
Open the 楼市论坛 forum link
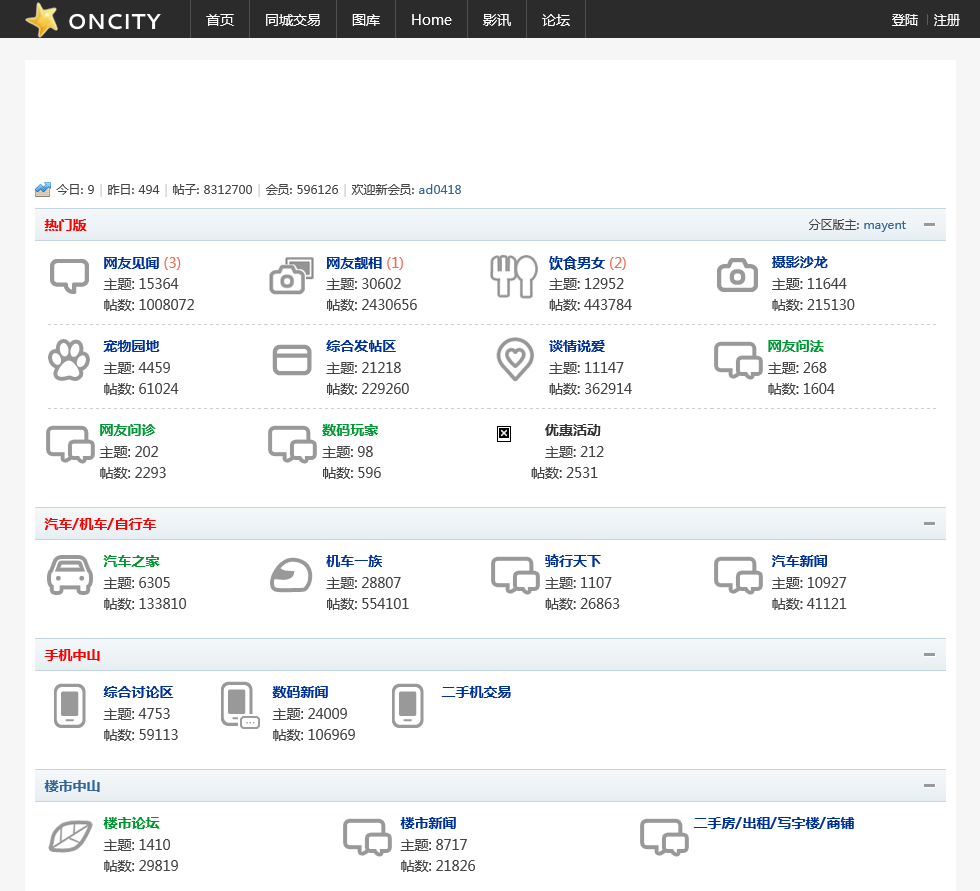point(131,823)
